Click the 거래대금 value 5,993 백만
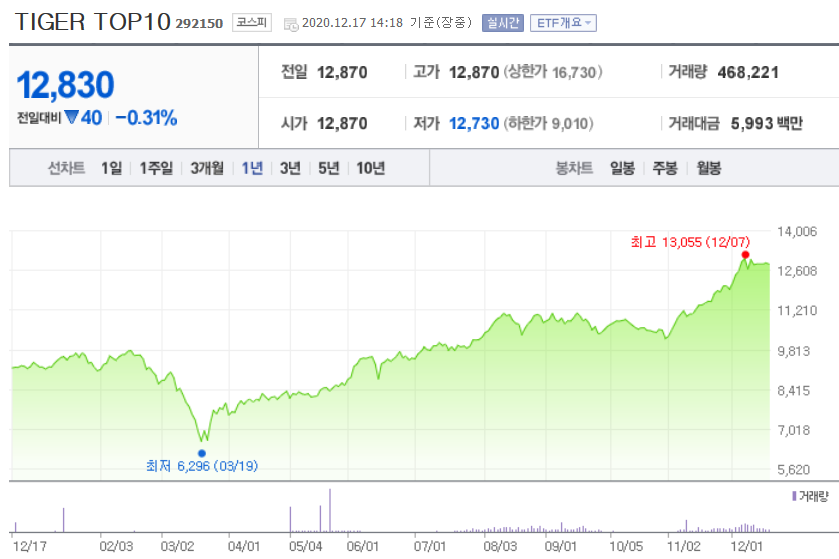 [x=767, y=124]
